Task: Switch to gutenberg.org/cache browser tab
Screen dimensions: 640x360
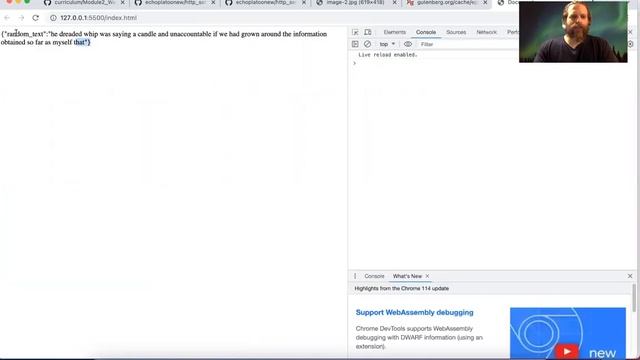Action: pos(442,2)
